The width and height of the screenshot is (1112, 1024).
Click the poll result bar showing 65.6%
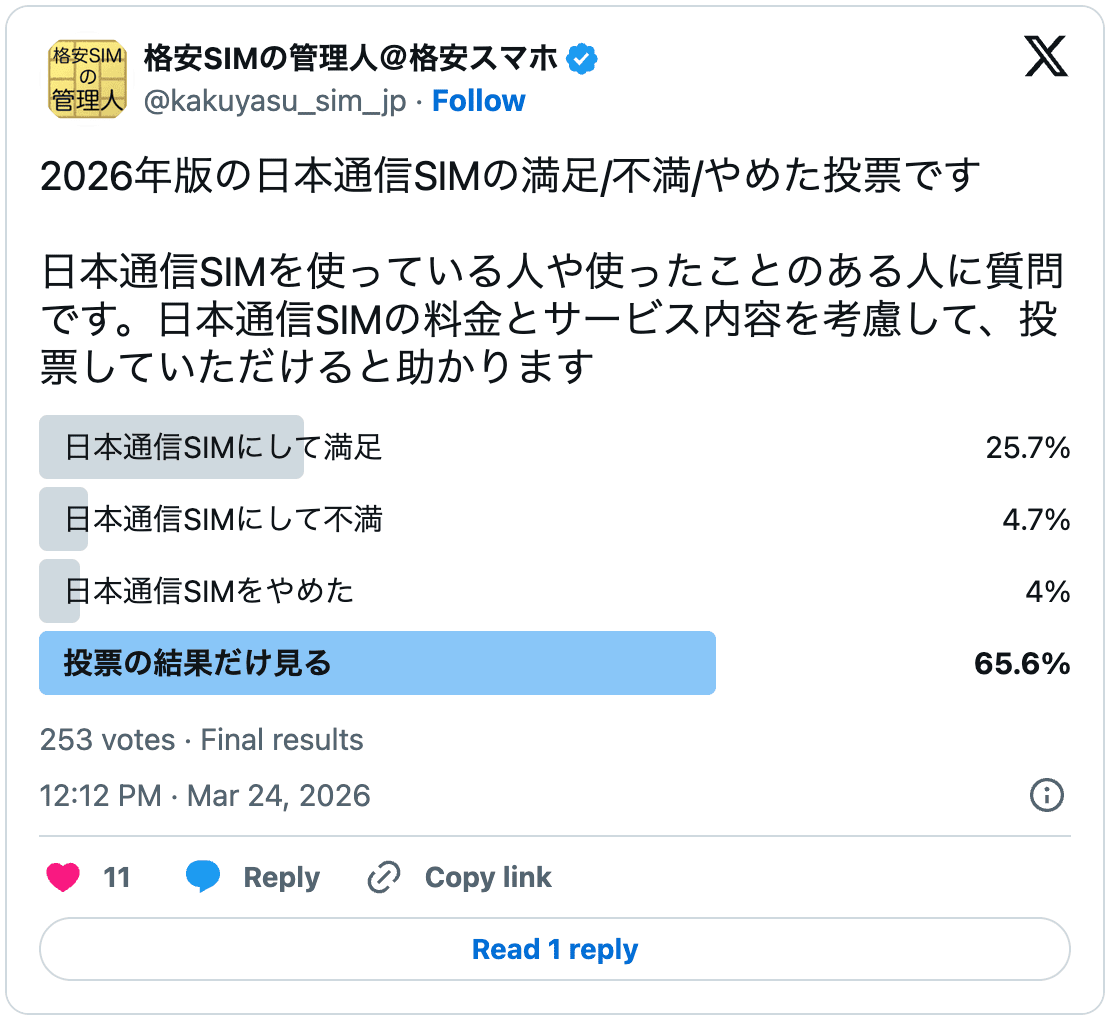click(376, 663)
